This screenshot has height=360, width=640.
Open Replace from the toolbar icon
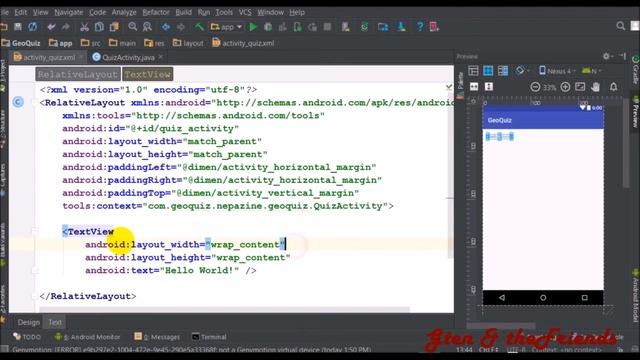(x=147, y=27)
